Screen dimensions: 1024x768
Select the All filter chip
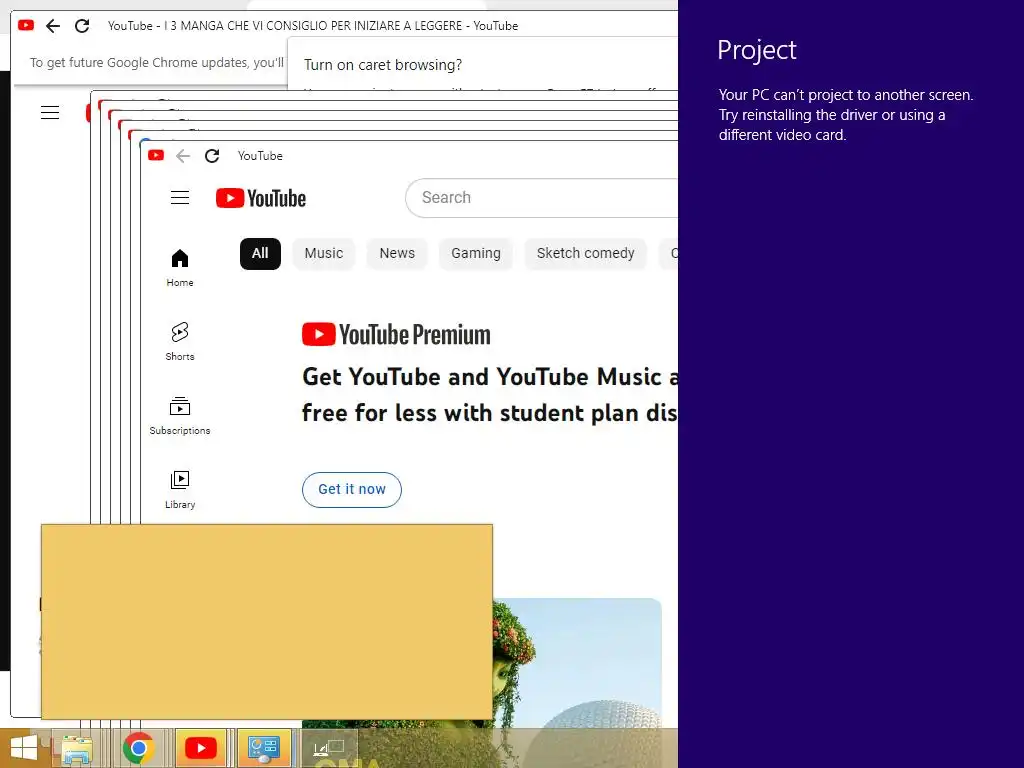[x=261, y=253]
